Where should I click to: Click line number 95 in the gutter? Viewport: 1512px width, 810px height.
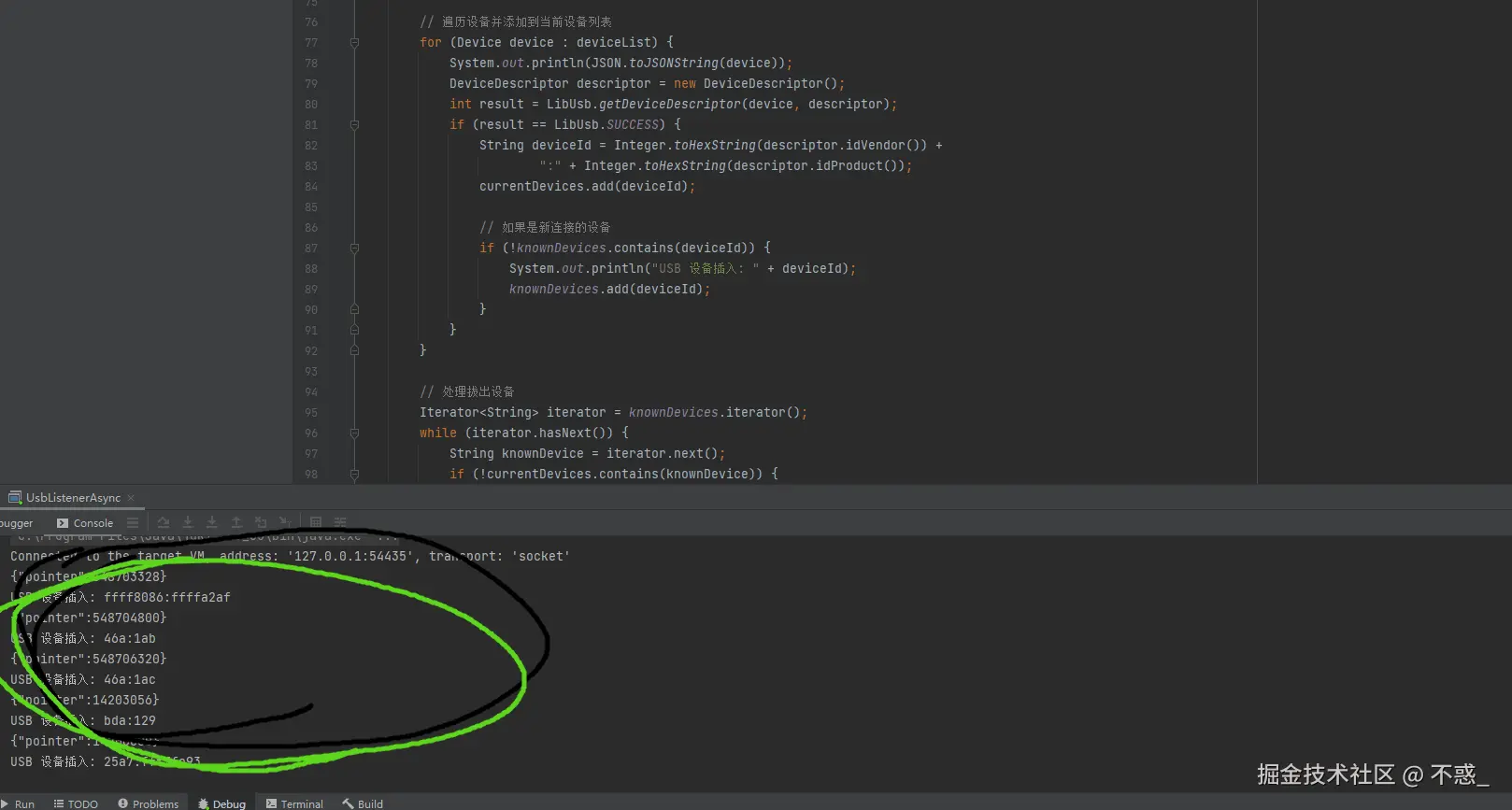[x=311, y=413]
